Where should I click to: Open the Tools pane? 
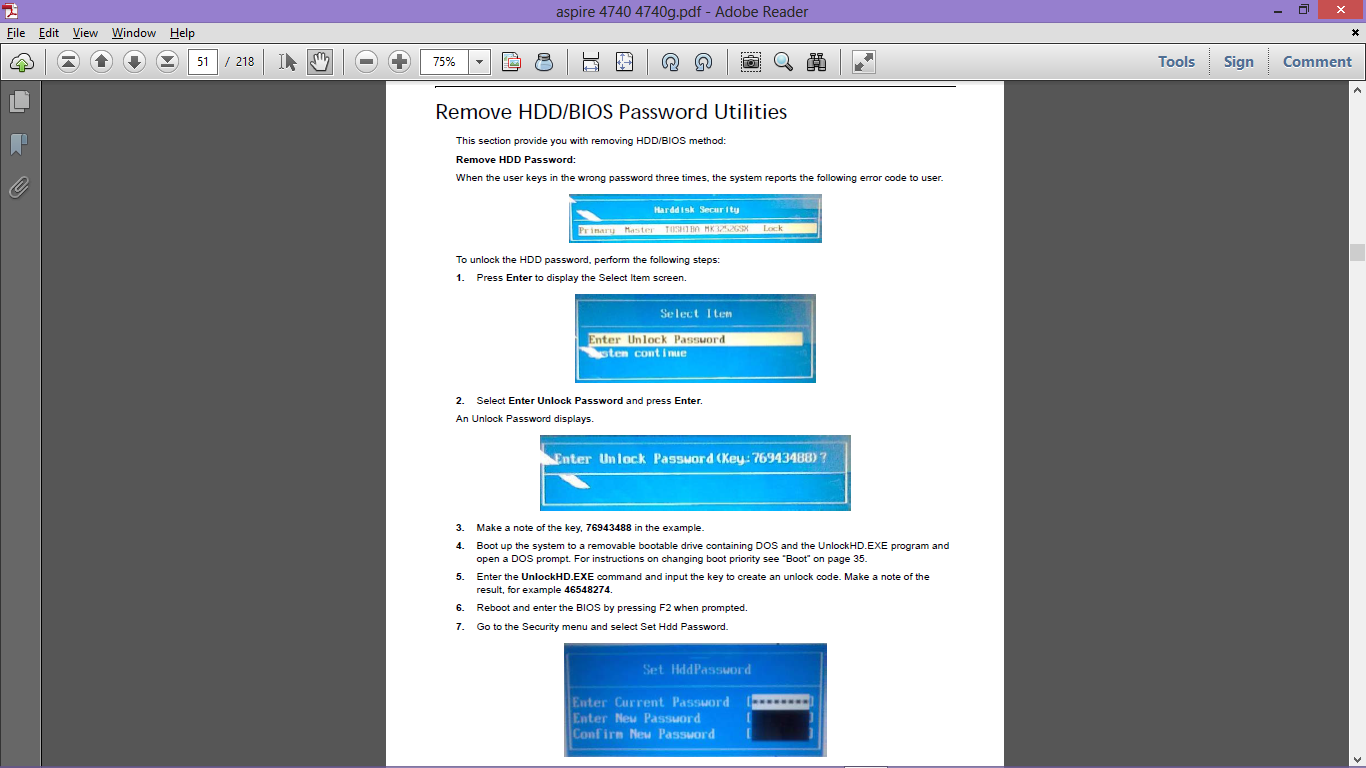pyautogui.click(x=1177, y=62)
